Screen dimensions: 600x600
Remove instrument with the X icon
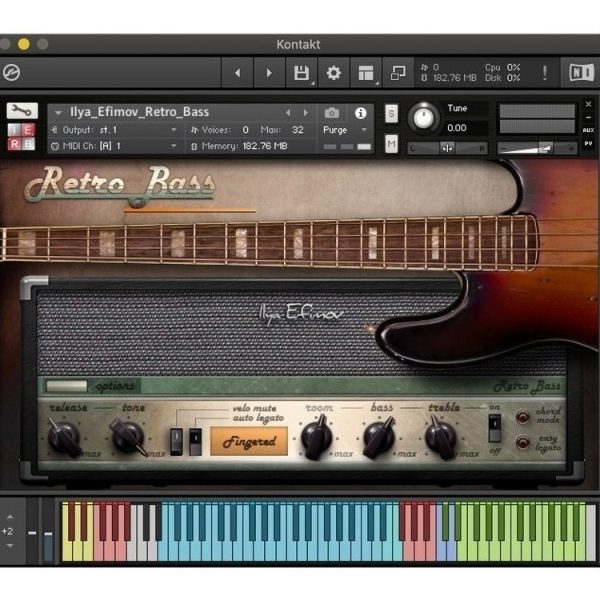(589, 104)
